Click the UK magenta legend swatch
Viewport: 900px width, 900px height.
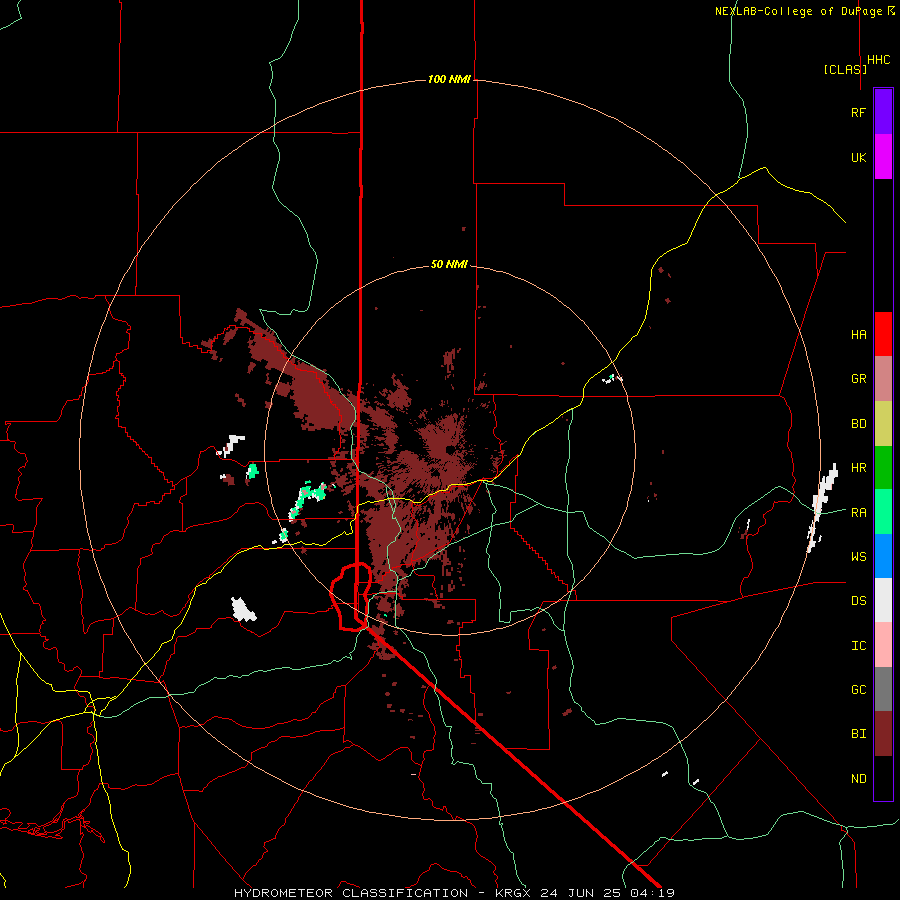click(x=883, y=157)
